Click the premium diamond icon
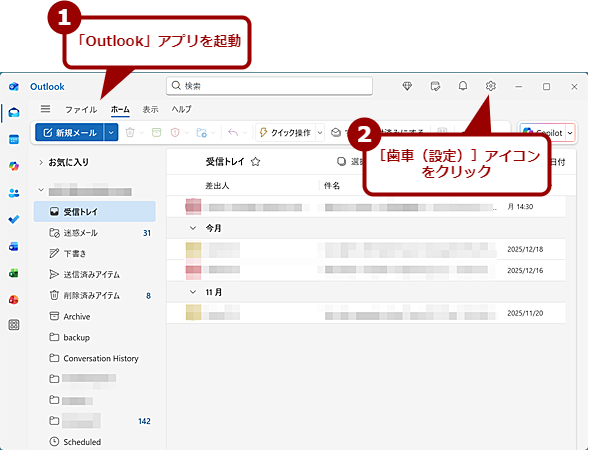The height and width of the screenshot is (451, 589). pos(407,86)
